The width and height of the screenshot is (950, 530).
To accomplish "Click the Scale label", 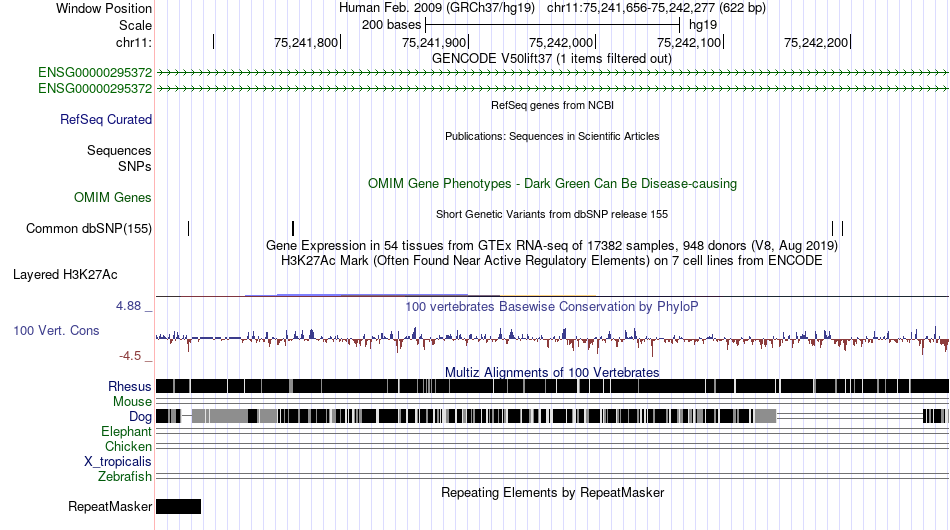I will (136, 25).
